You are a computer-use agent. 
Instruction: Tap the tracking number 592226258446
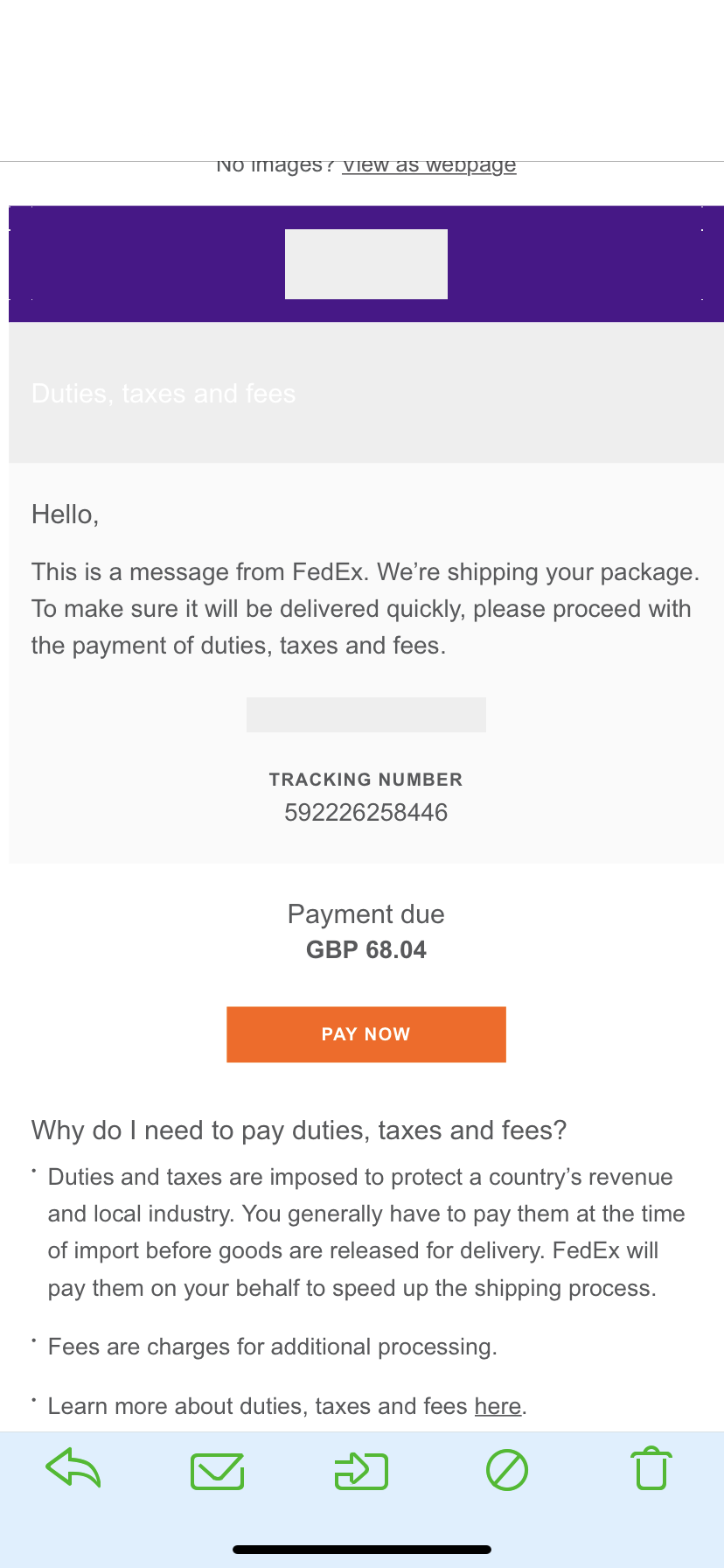click(365, 812)
